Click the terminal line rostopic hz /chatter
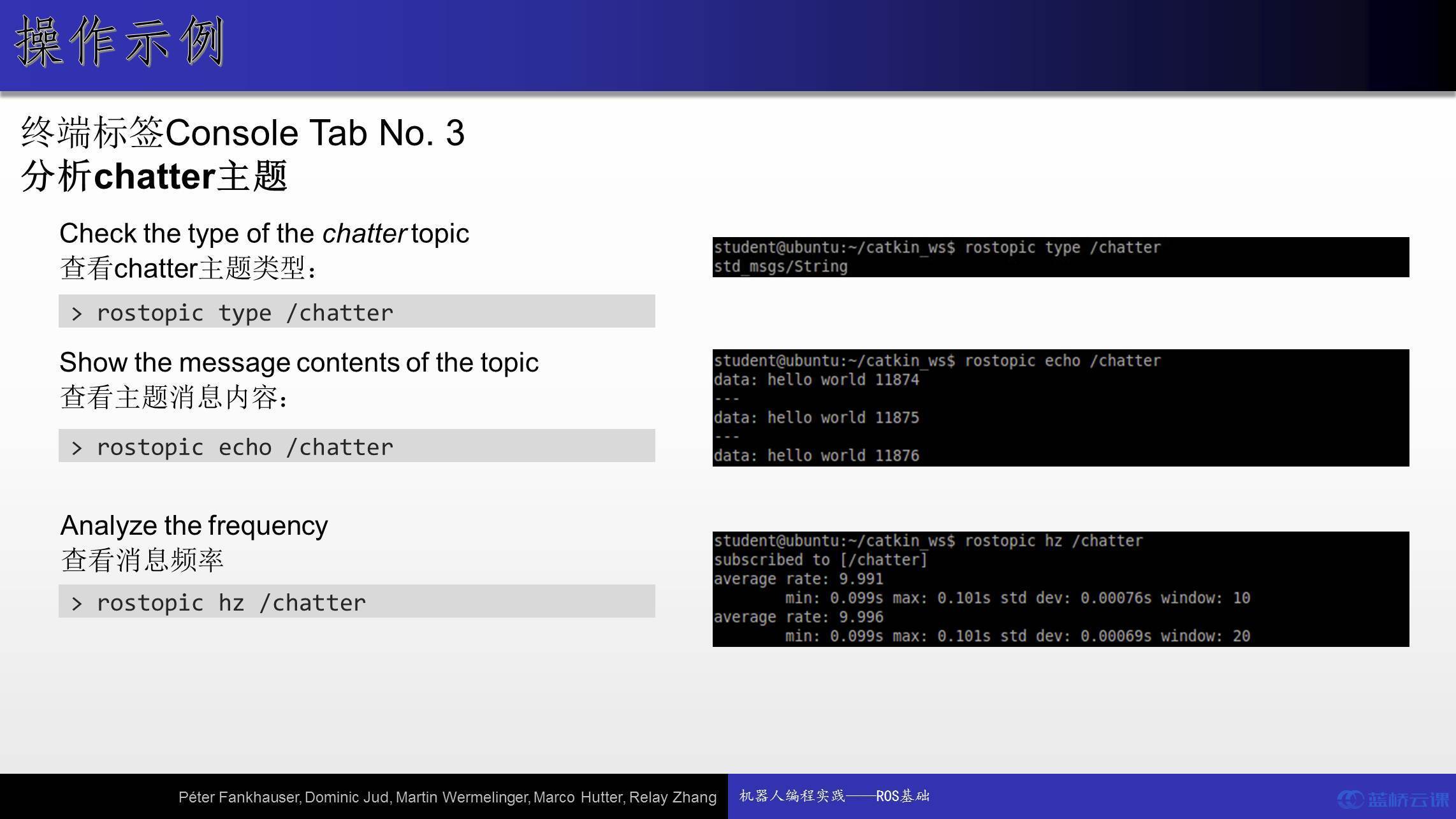The image size is (1456, 819). point(928,541)
